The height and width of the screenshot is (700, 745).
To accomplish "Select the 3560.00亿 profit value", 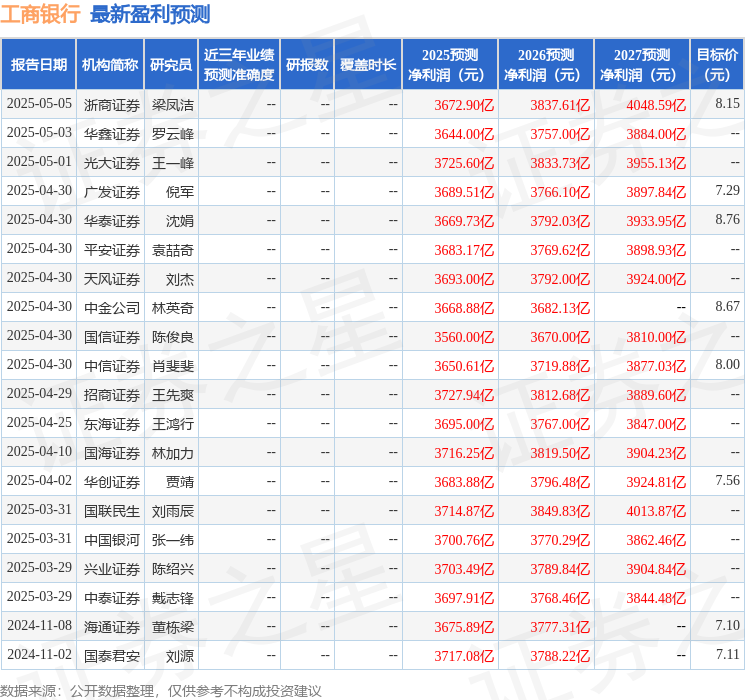I will pos(464,337).
